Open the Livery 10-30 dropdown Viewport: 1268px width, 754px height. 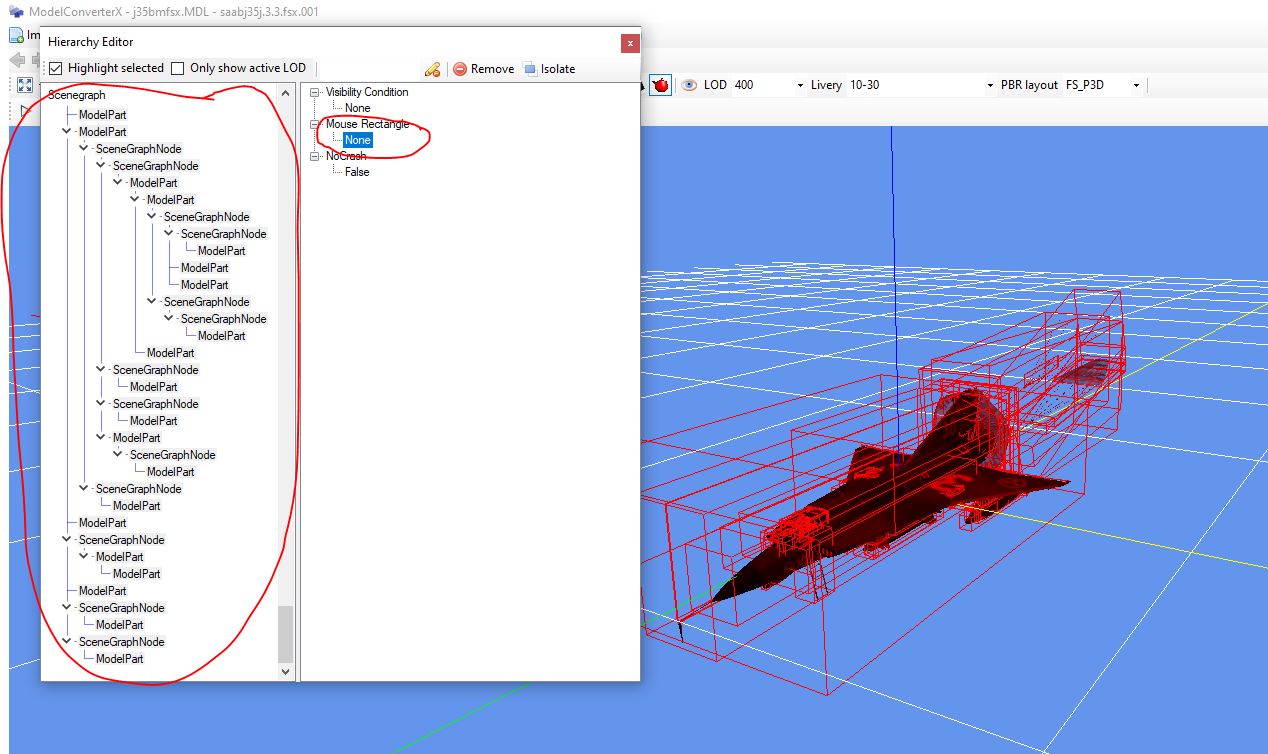(990, 86)
